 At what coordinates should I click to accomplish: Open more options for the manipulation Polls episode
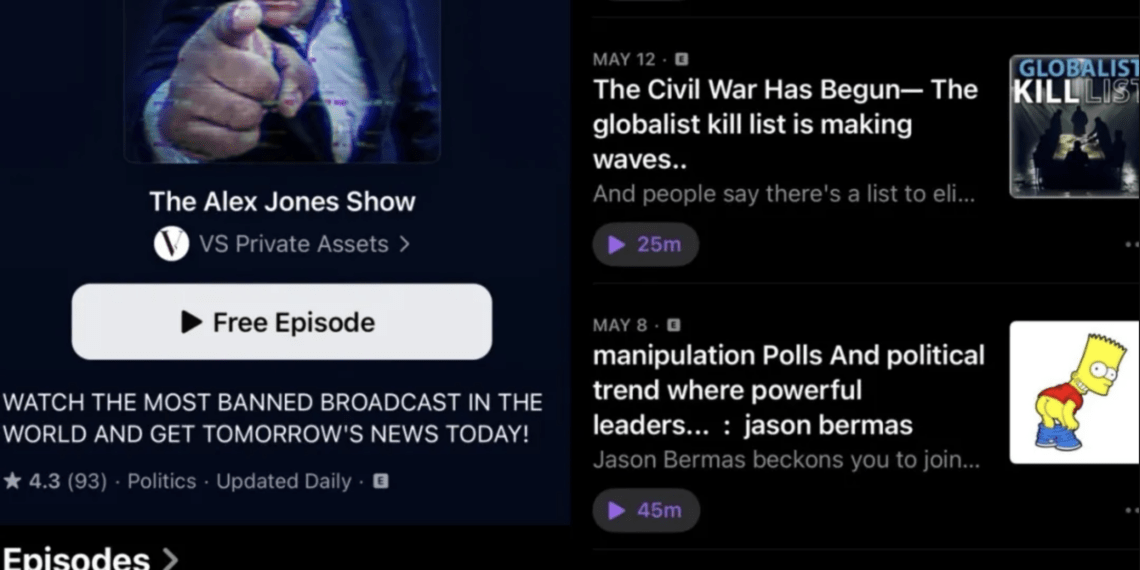pyautogui.click(x=1131, y=510)
